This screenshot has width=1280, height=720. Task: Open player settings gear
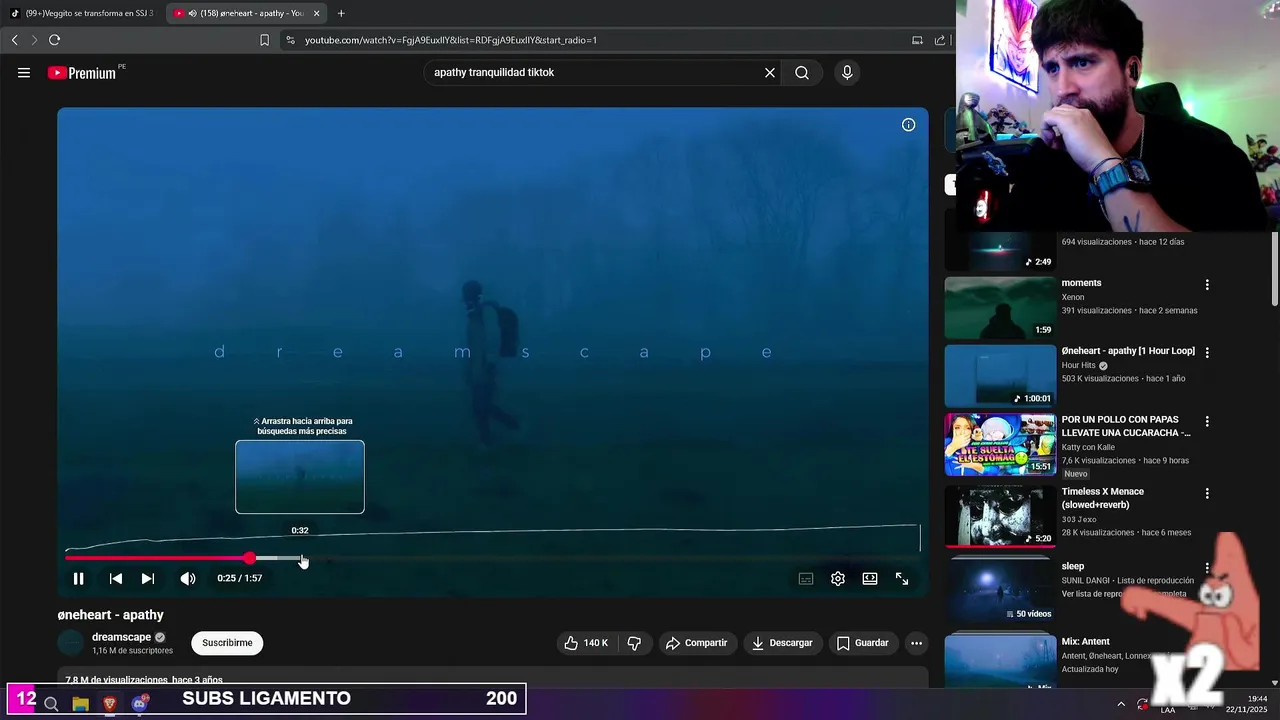pyautogui.click(x=838, y=579)
